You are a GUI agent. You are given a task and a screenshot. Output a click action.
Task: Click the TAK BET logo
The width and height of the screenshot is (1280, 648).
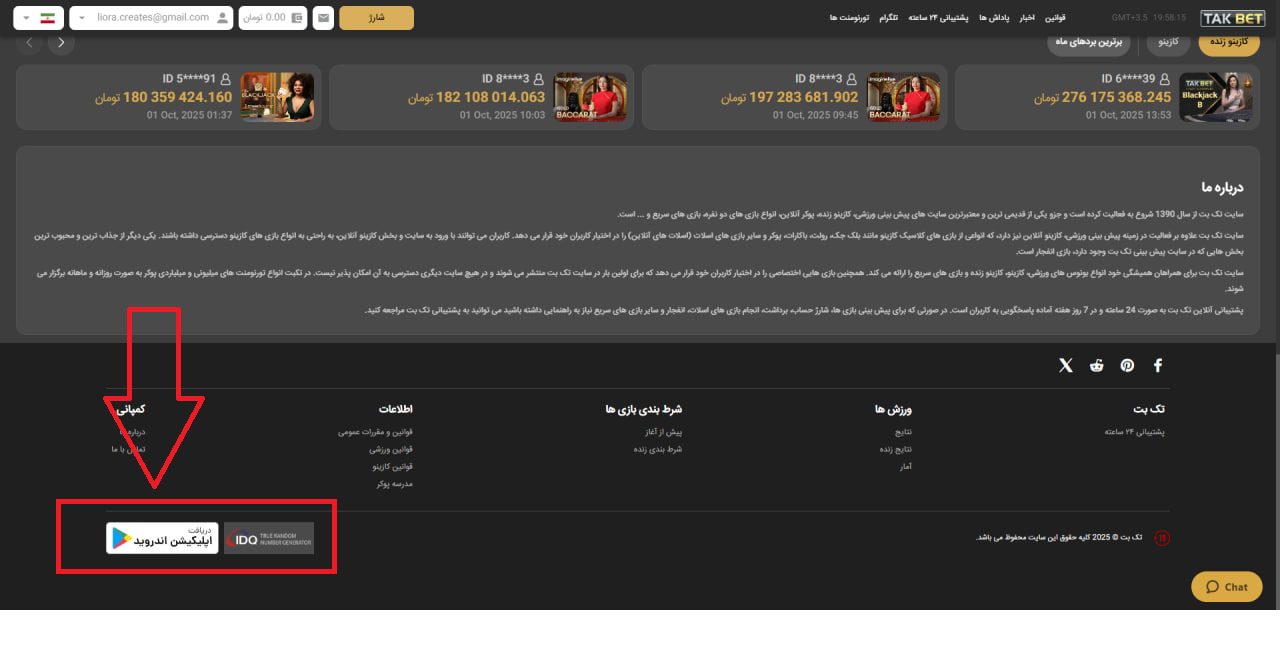(x=1232, y=18)
